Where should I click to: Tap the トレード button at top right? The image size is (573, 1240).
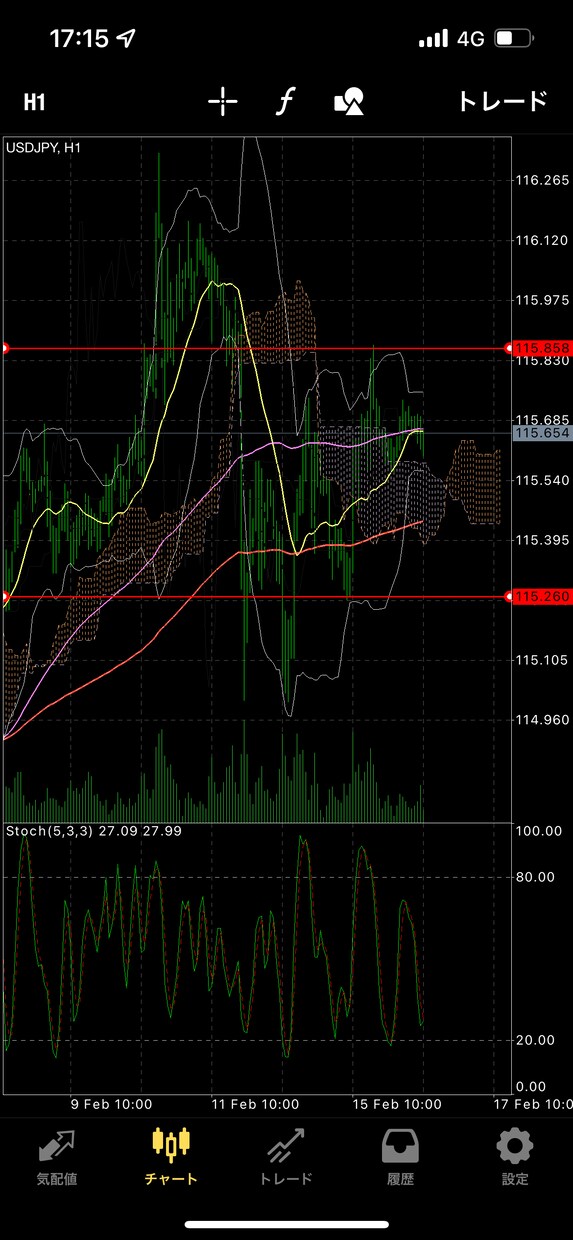[x=503, y=101]
